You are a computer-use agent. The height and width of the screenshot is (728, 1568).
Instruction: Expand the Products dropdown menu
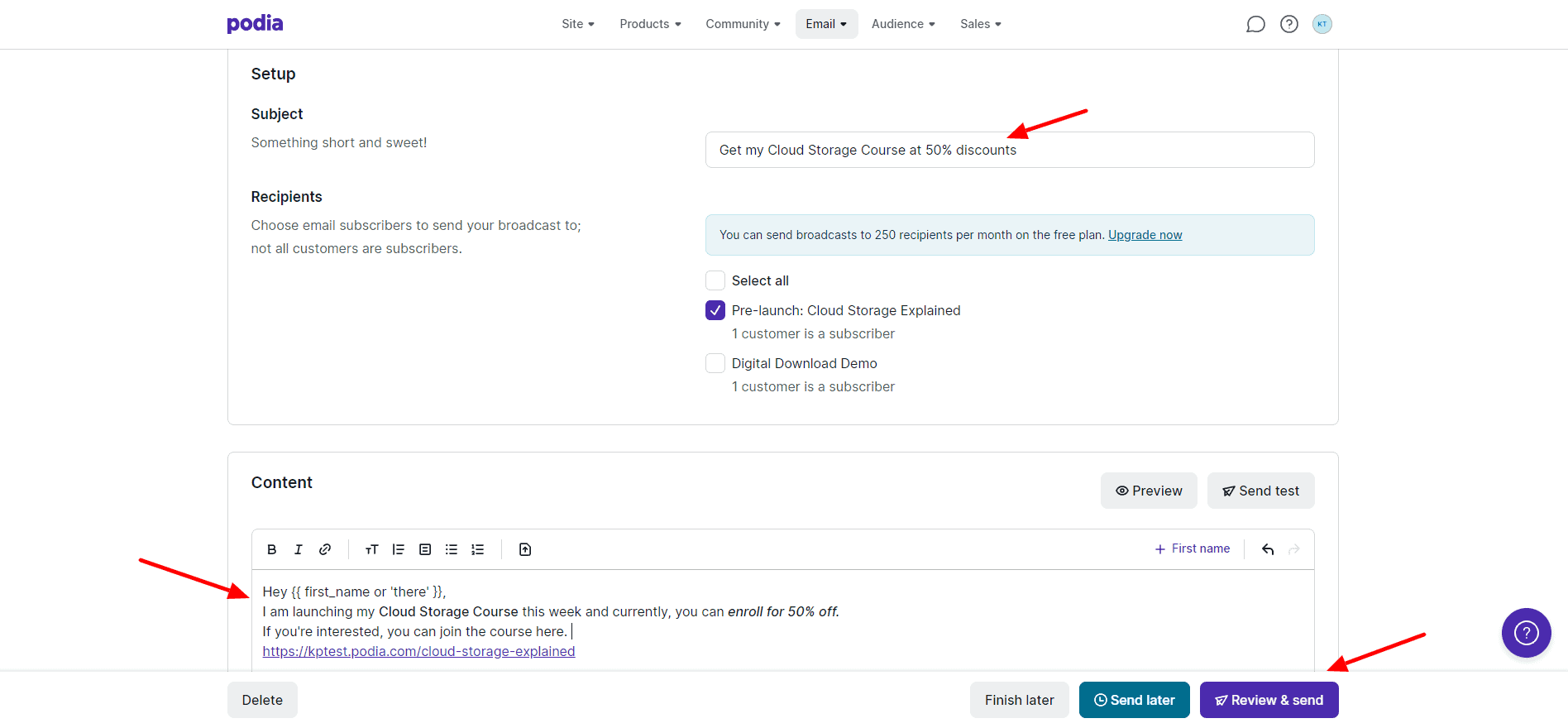pos(650,24)
